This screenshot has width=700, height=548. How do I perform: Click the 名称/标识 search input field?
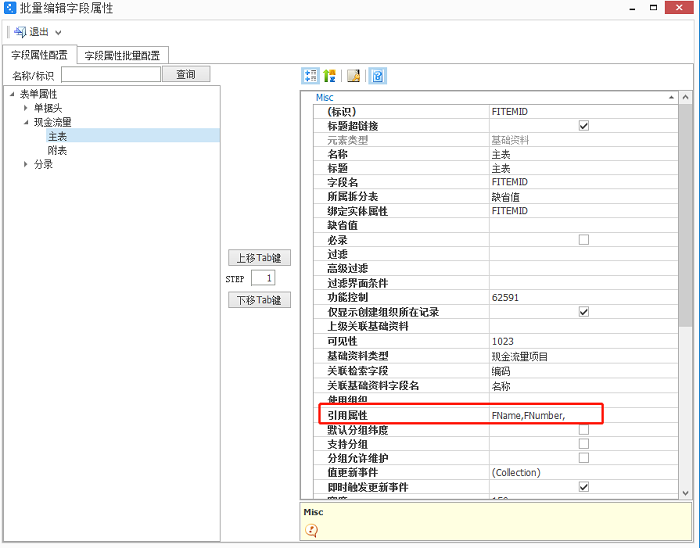click(x=111, y=74)
